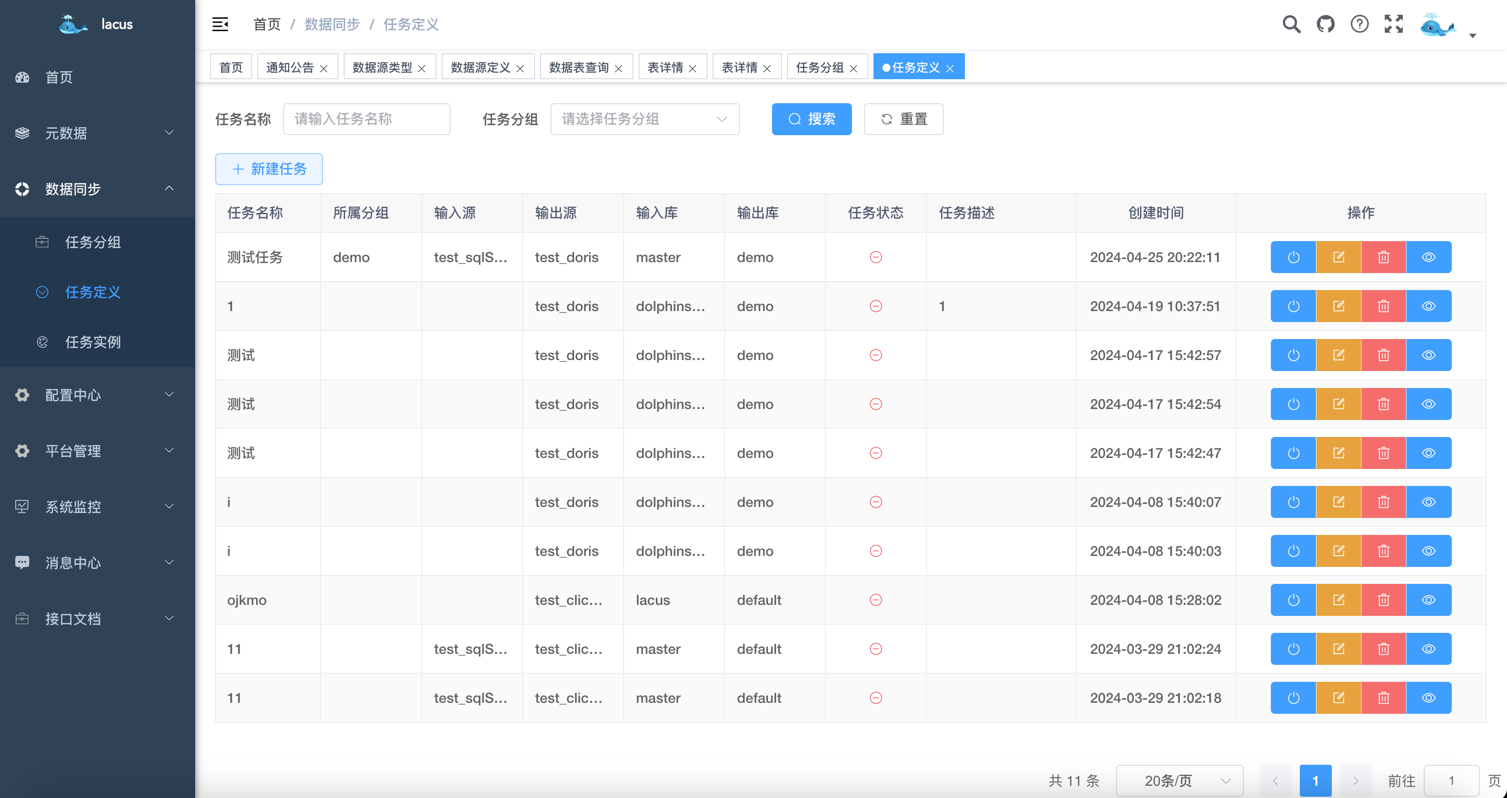Select page 1 in pagination
The height and width of the screenshot is (798, 1507).
(x=1315, y=780)
